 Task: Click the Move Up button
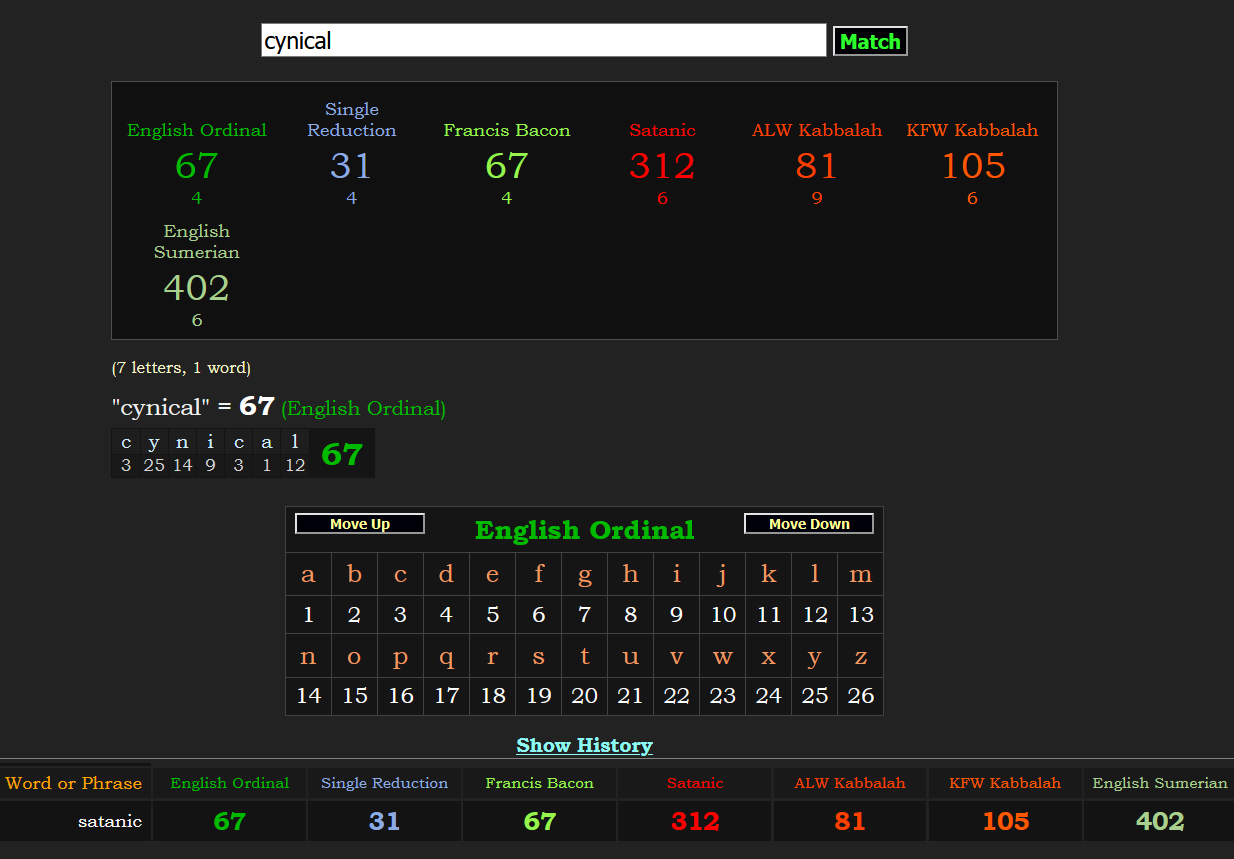coord(360,524)
